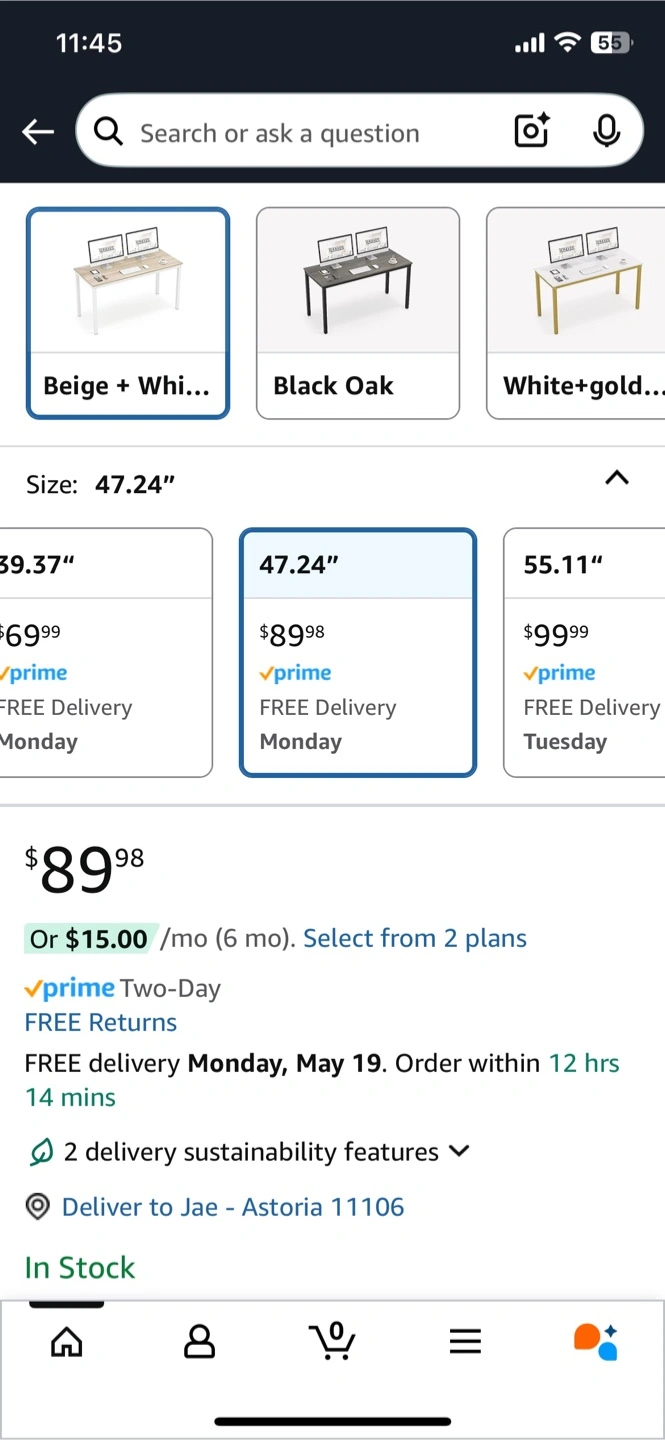Select the 39.37" size option
The width and height of the screenshot is (665, 1440).
104,653
